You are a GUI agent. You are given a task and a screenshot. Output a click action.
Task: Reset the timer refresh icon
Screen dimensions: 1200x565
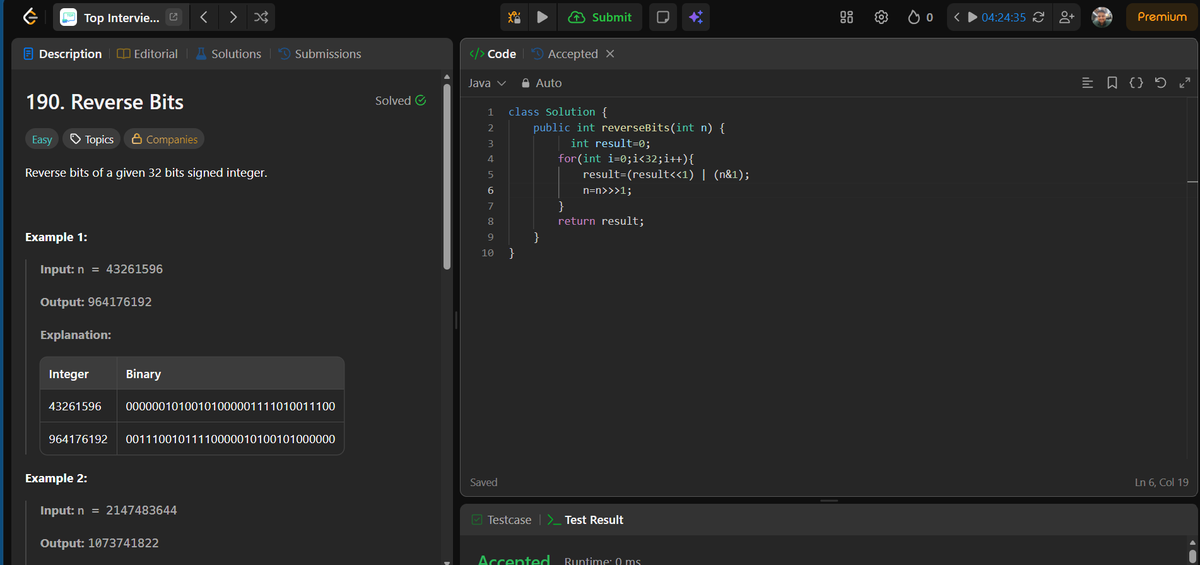[x=1037, y=17]
